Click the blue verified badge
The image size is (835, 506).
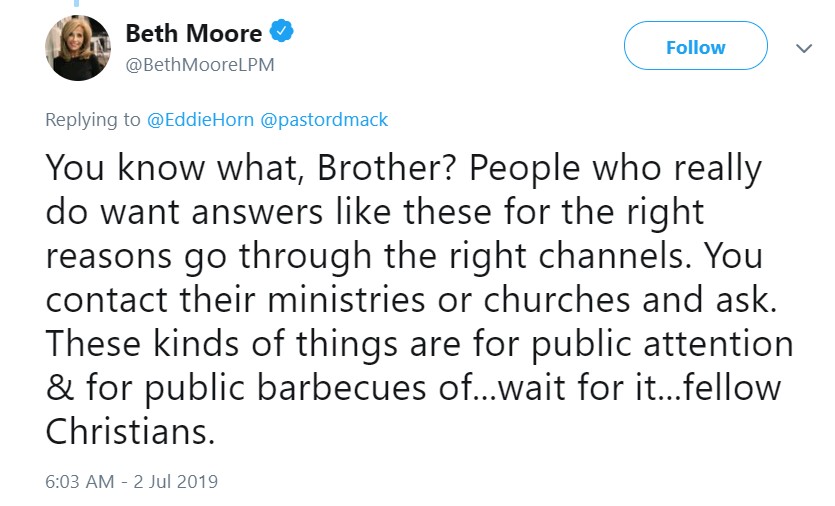coord(282,34)
